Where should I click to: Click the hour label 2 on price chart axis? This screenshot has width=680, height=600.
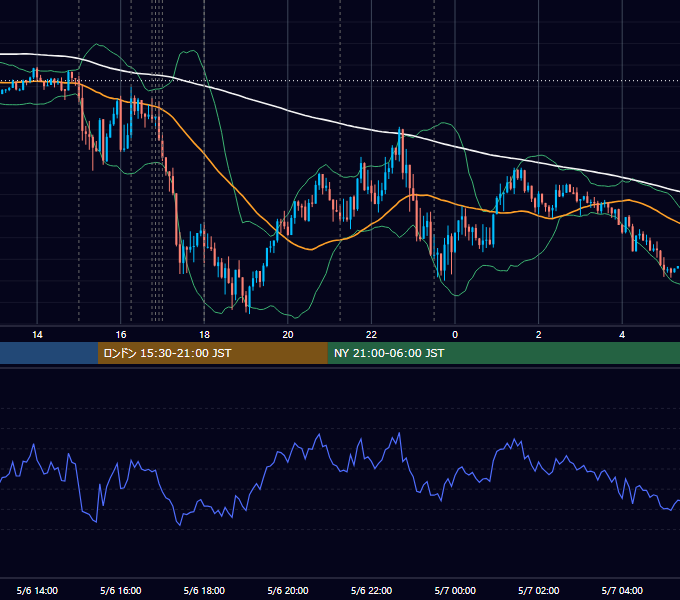tap(539, 335)
